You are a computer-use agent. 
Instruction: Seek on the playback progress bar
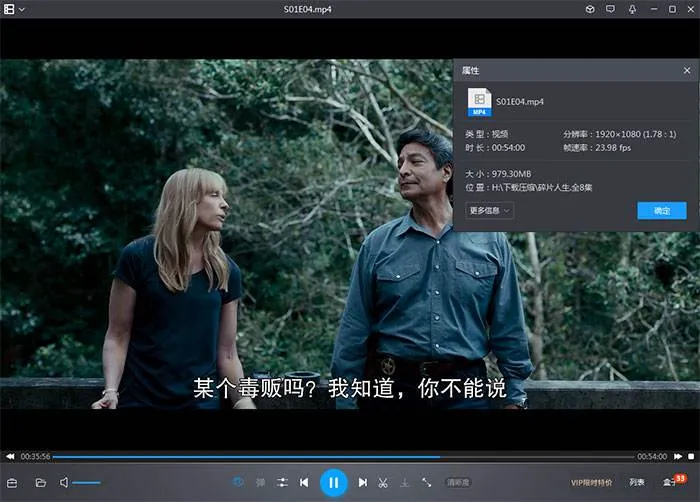point(343,457)
